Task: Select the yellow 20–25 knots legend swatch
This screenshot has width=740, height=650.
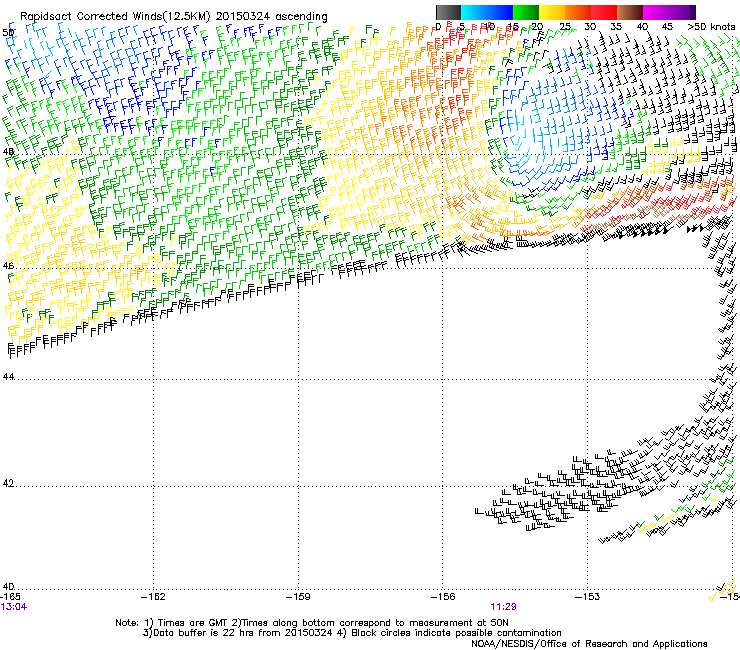Action: [x=552, y=12]
